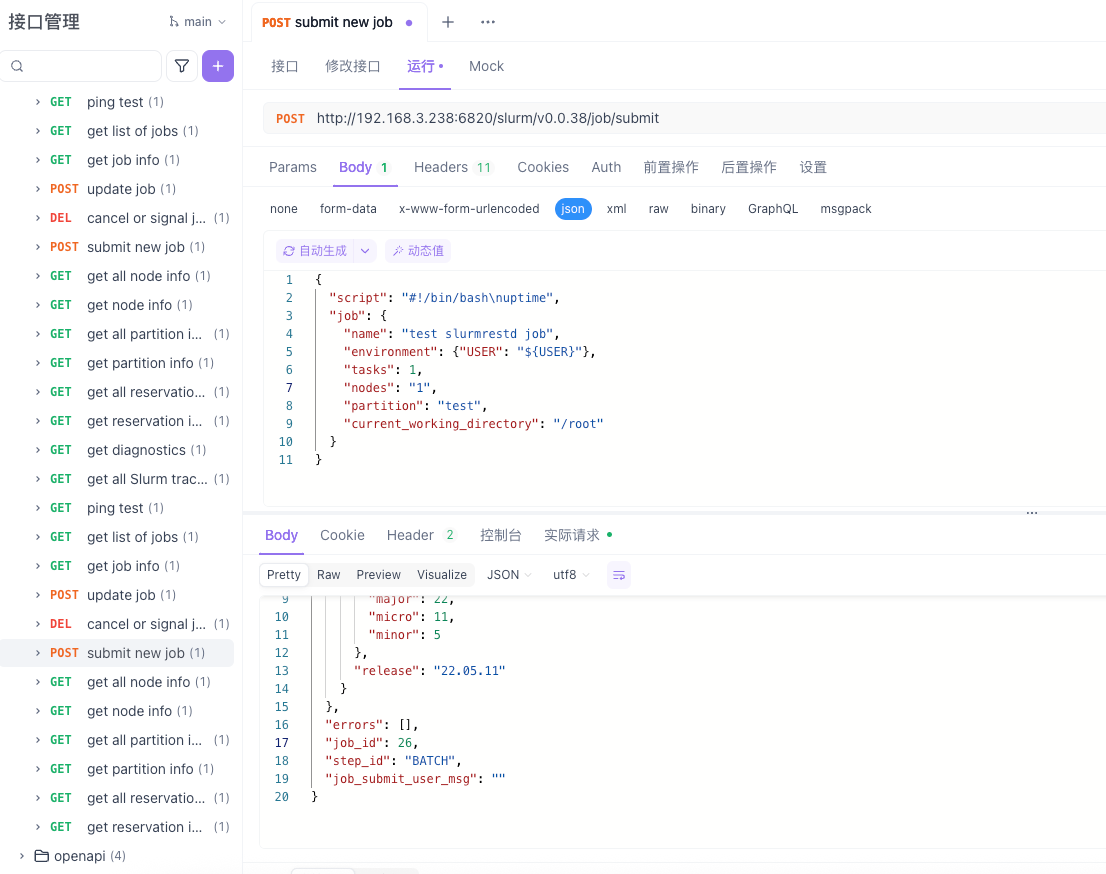Image resolution: width=1106 pixels, height=874 pixels.
Task: Switch to the 修改接口 tab
Action: pos(353,66)
